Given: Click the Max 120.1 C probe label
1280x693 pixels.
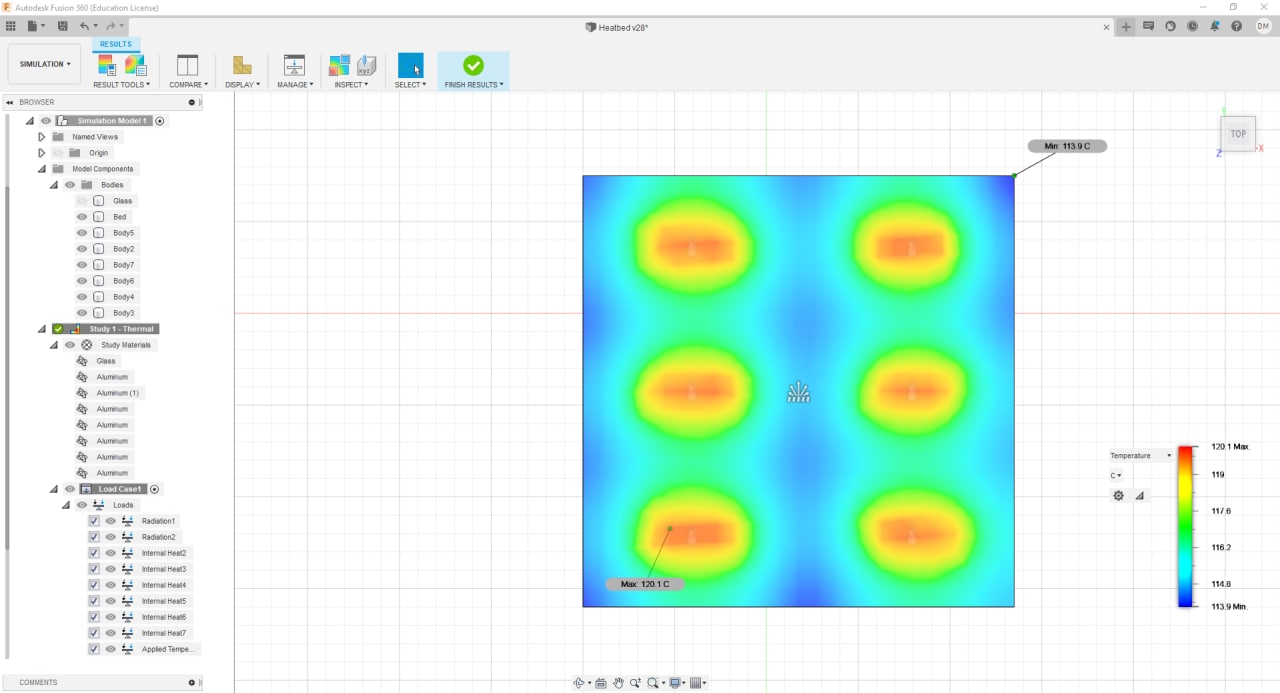Looking at the screenshot, I should (645, 584).
